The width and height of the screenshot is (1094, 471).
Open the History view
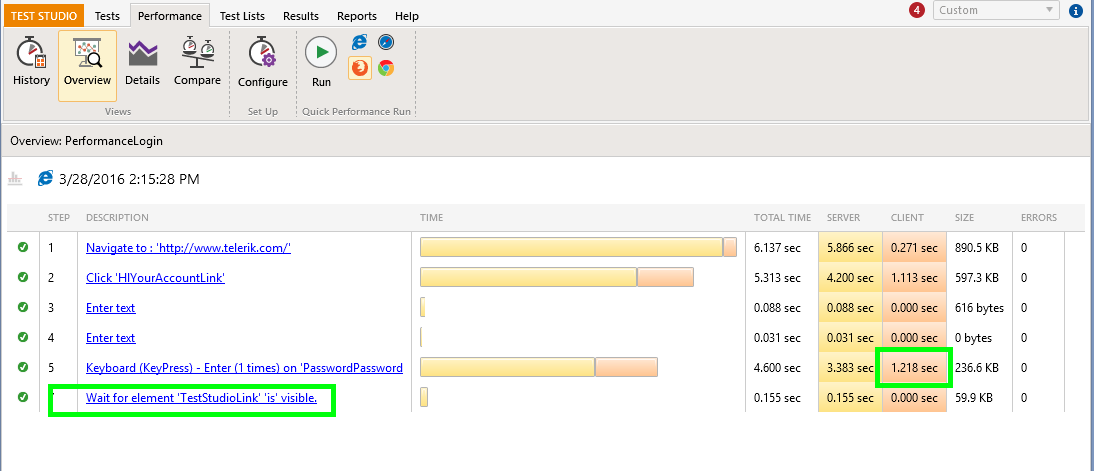pos(31,63)
